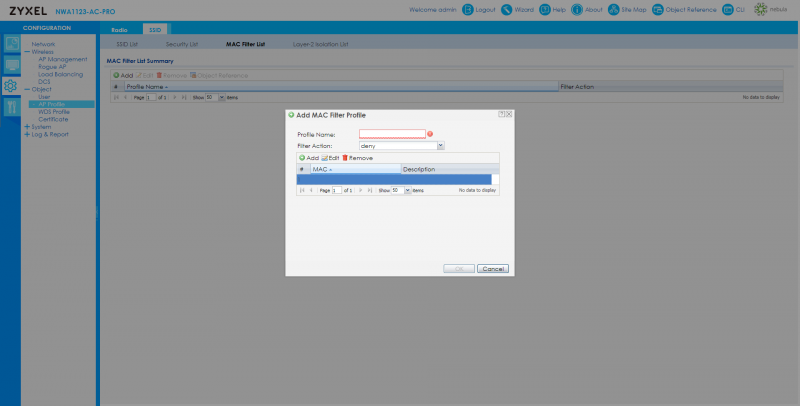Click the Logout icon in header
The height and width of the screenshot is (406, 800).
[468, 10]
